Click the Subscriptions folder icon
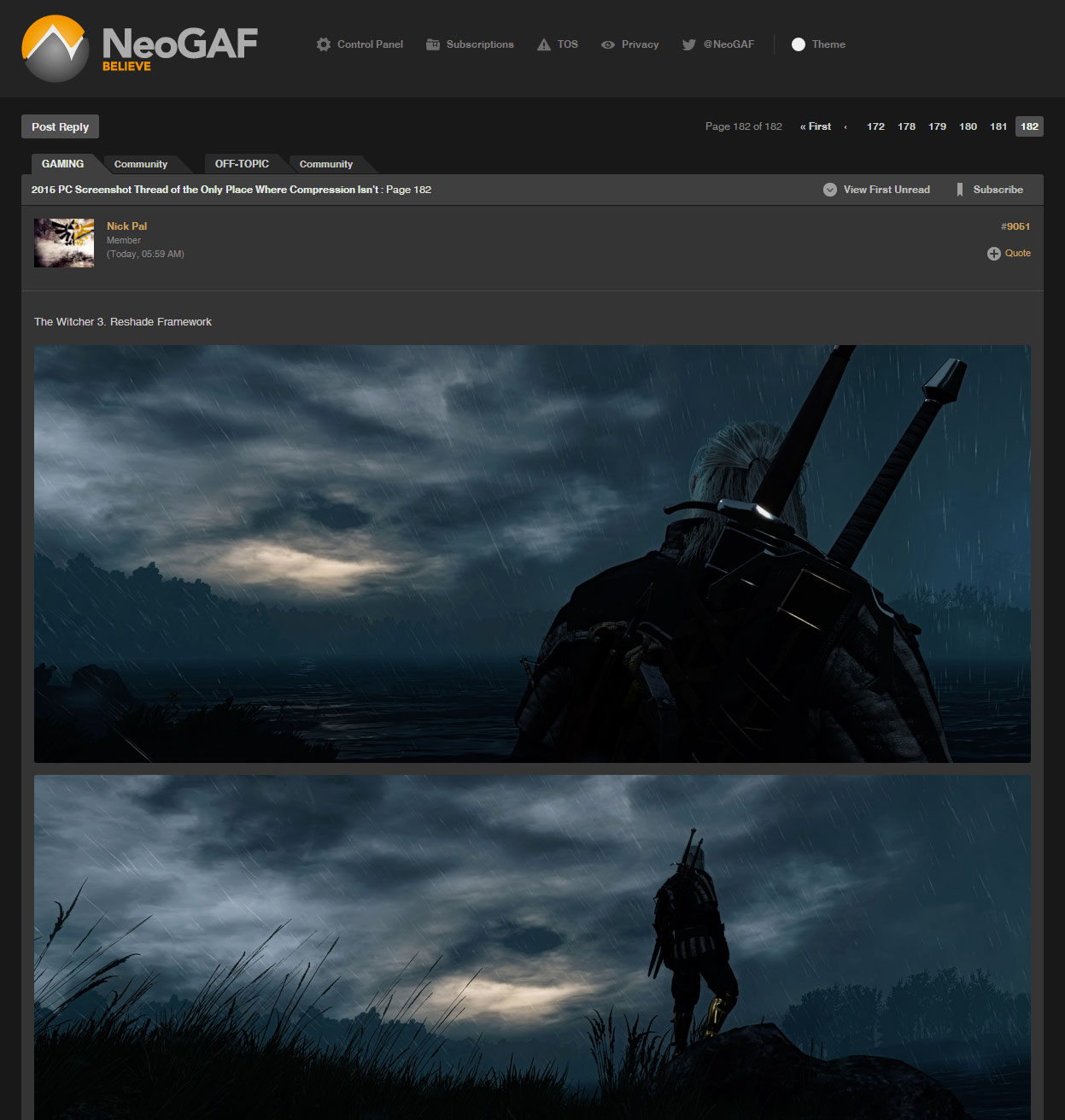This screenshot has width=1065, height=1120. tap(433, 44)
